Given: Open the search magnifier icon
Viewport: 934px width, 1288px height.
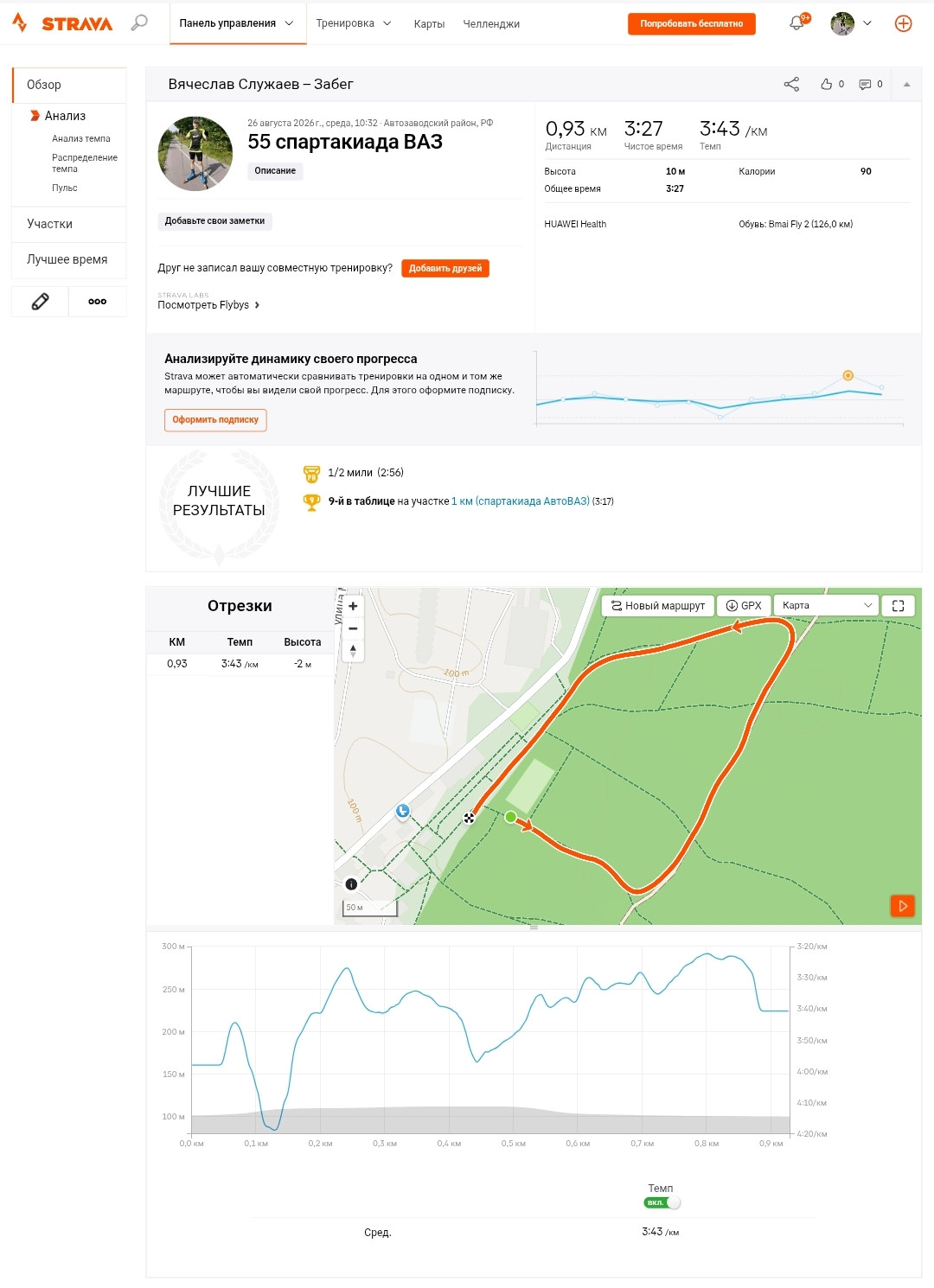Looking at the screenshot, I should 139,23.
